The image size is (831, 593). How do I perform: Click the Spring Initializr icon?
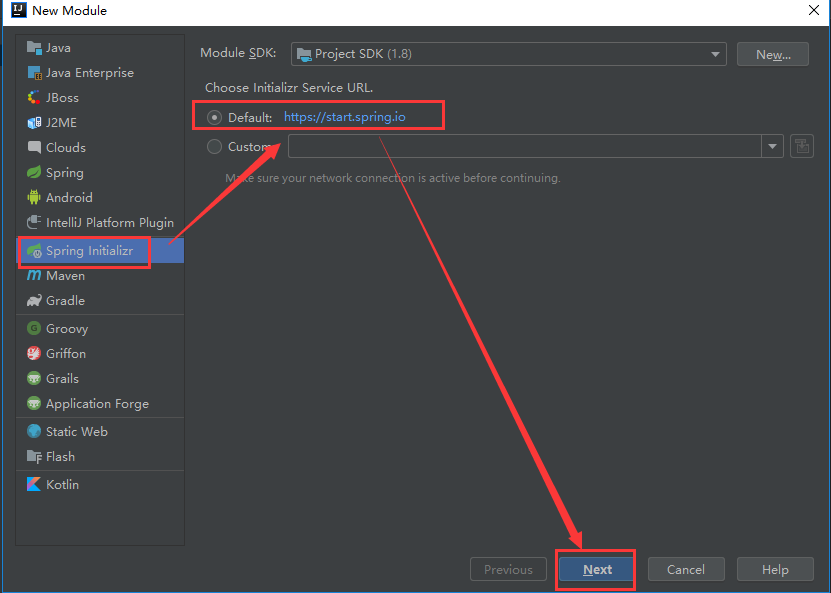pos(34,251)
